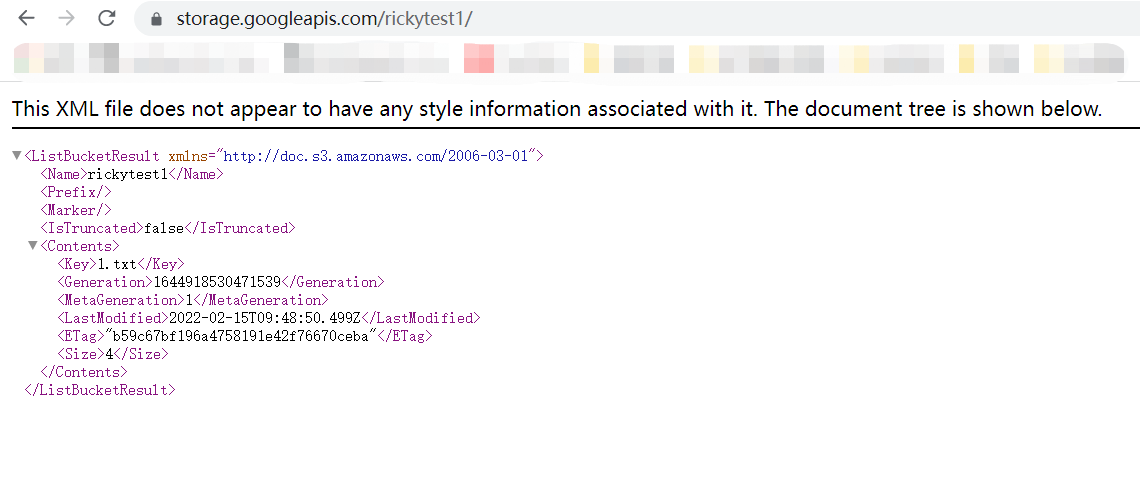Screen dimensions: 1140x487
Task: Click the red blurred bookmark item
Action: [x=479, y=59]
